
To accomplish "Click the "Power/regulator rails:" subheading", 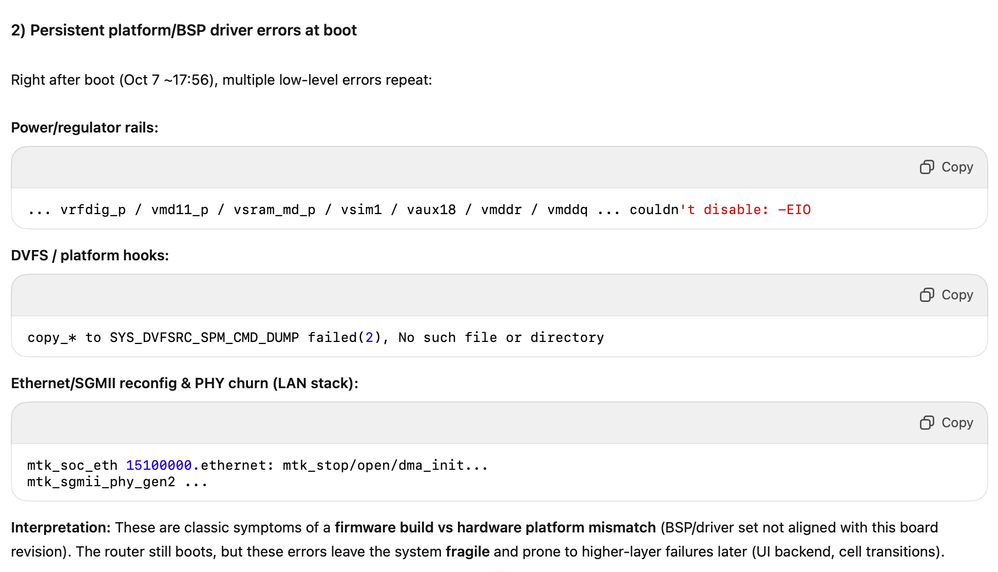I will coord(85,127).
